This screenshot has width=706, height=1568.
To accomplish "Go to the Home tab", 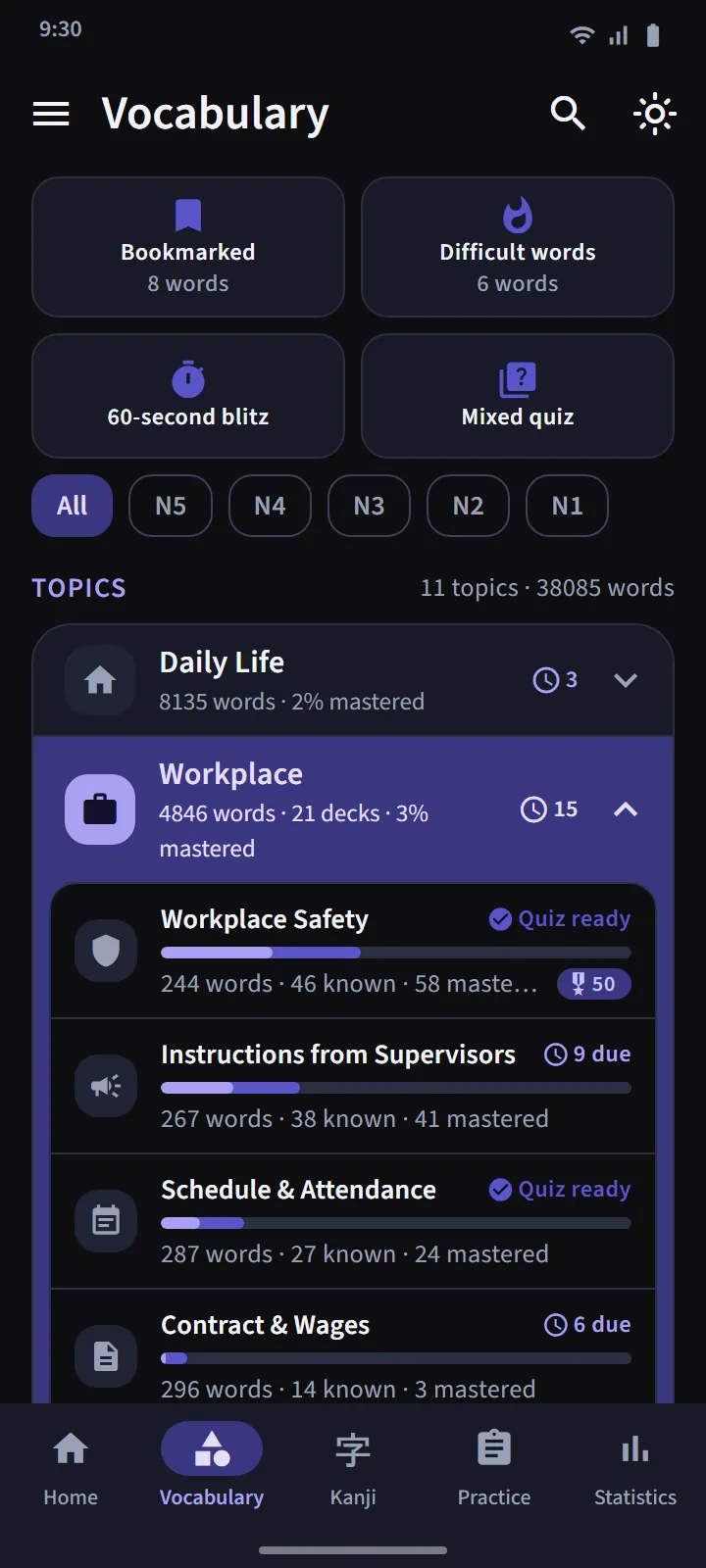I will pos(71,1468).
